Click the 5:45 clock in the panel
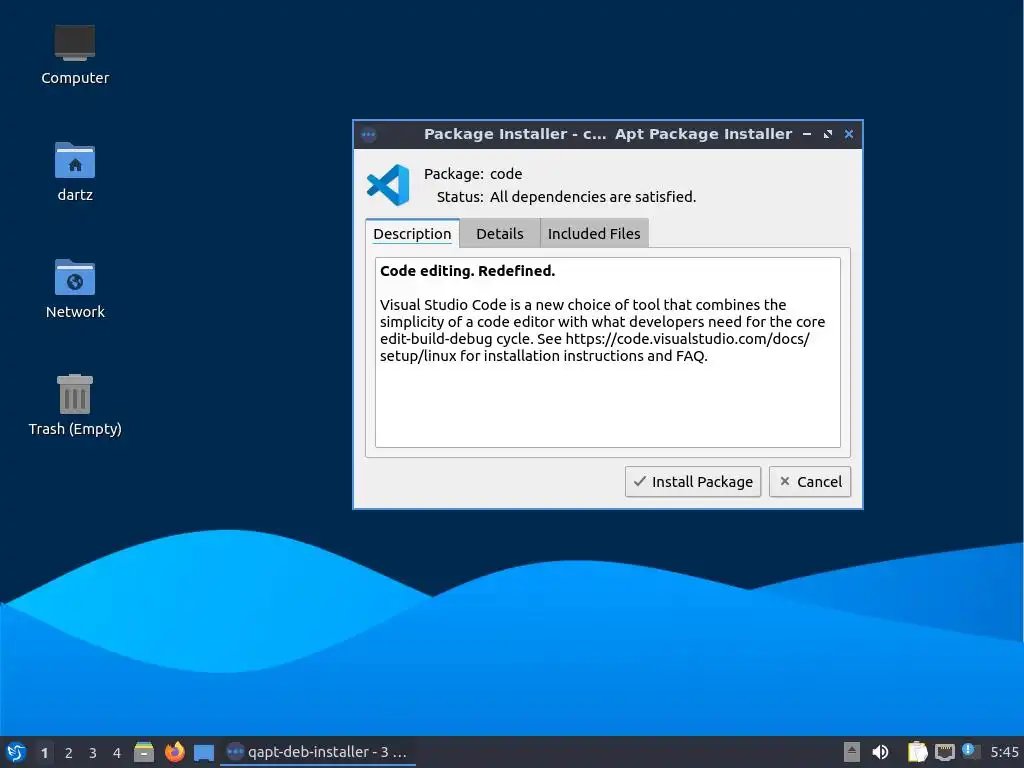1024x768 pixels. click(x=1004, y=752)
